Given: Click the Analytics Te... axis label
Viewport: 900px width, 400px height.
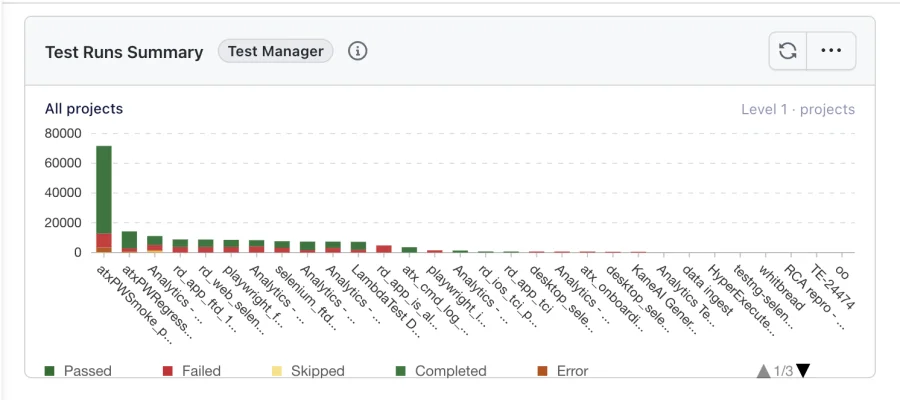Looking at the screenshot, I should [685, 294].
